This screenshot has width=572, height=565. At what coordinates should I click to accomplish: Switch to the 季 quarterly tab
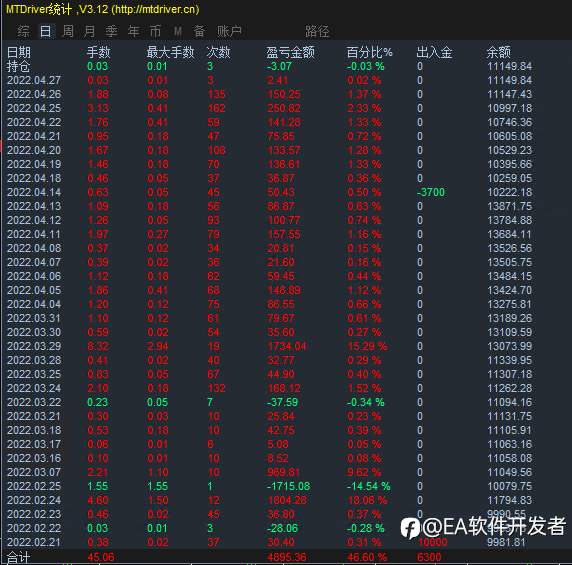click(112, 31)
